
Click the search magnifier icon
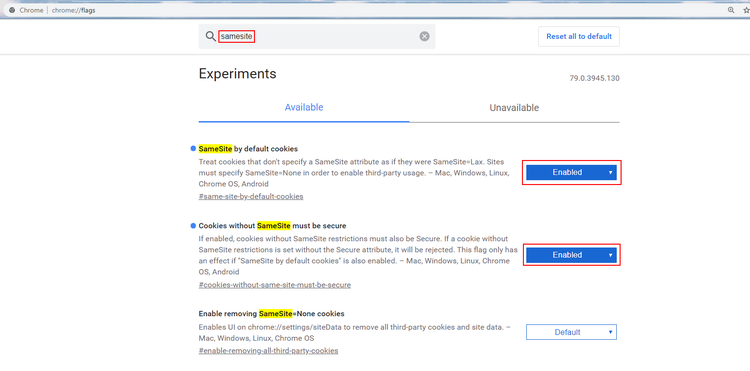click(x=210, y=36)
